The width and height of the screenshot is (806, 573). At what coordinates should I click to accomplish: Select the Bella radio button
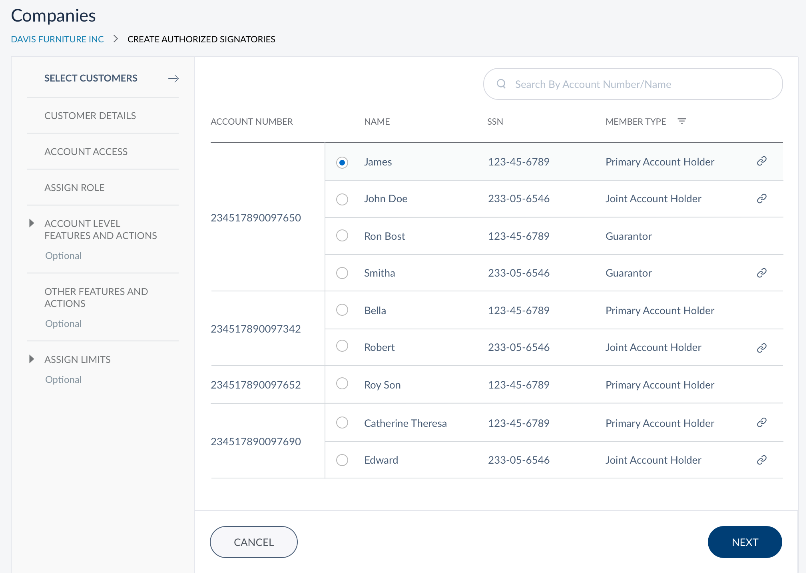pos(342,310)
